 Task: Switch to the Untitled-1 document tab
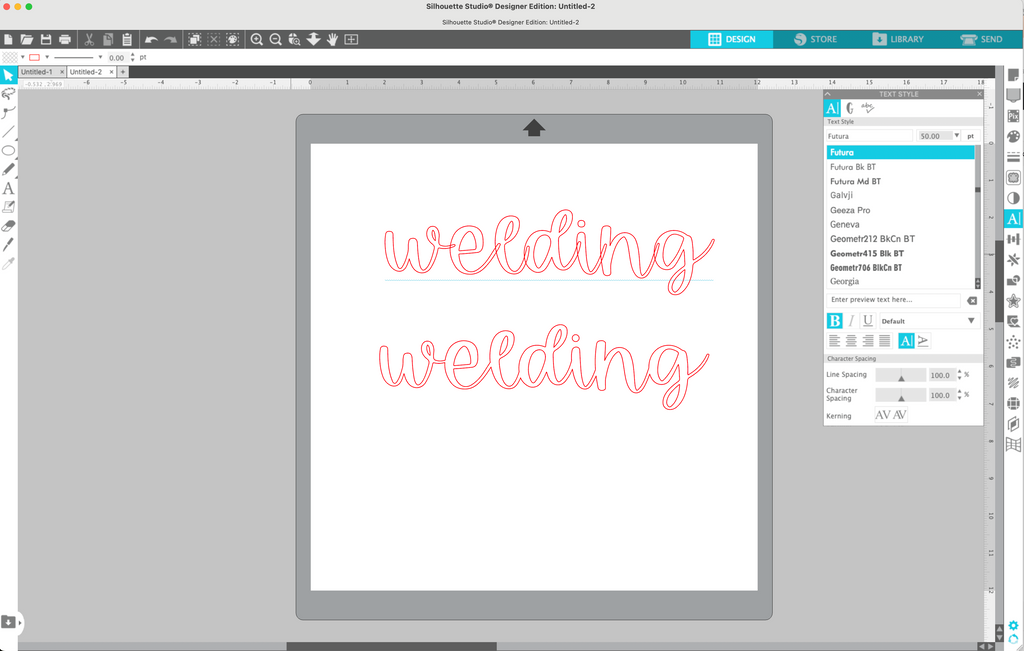coord(38,71)
